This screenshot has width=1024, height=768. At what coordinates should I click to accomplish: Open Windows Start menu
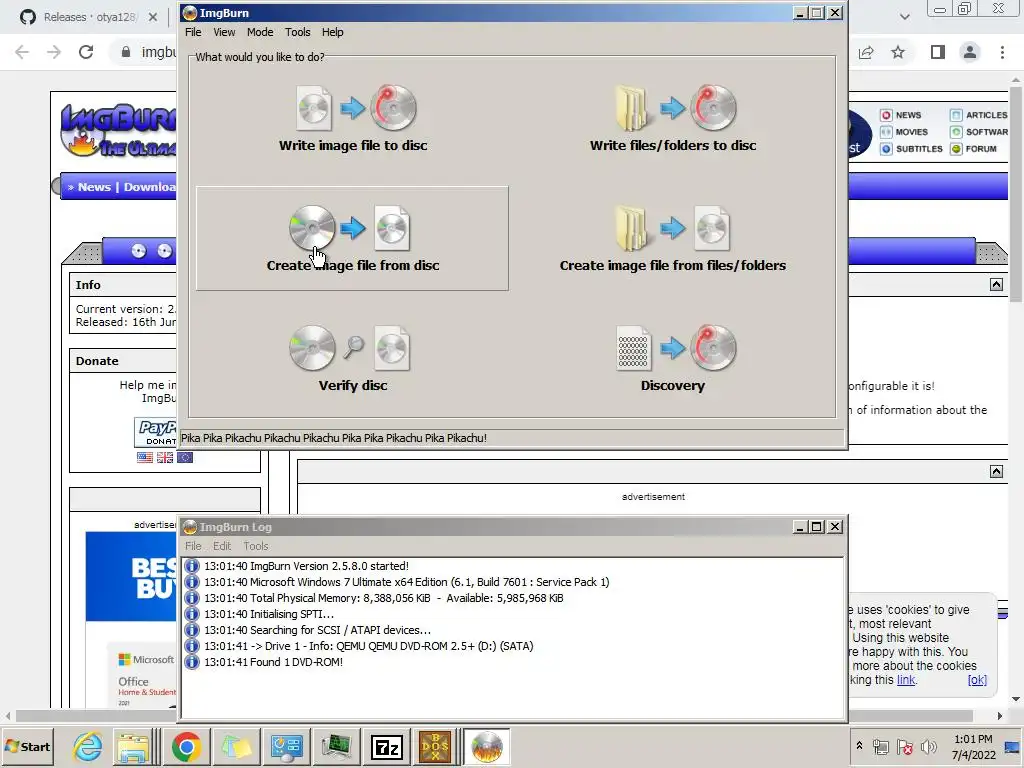[x=27, y=746]
